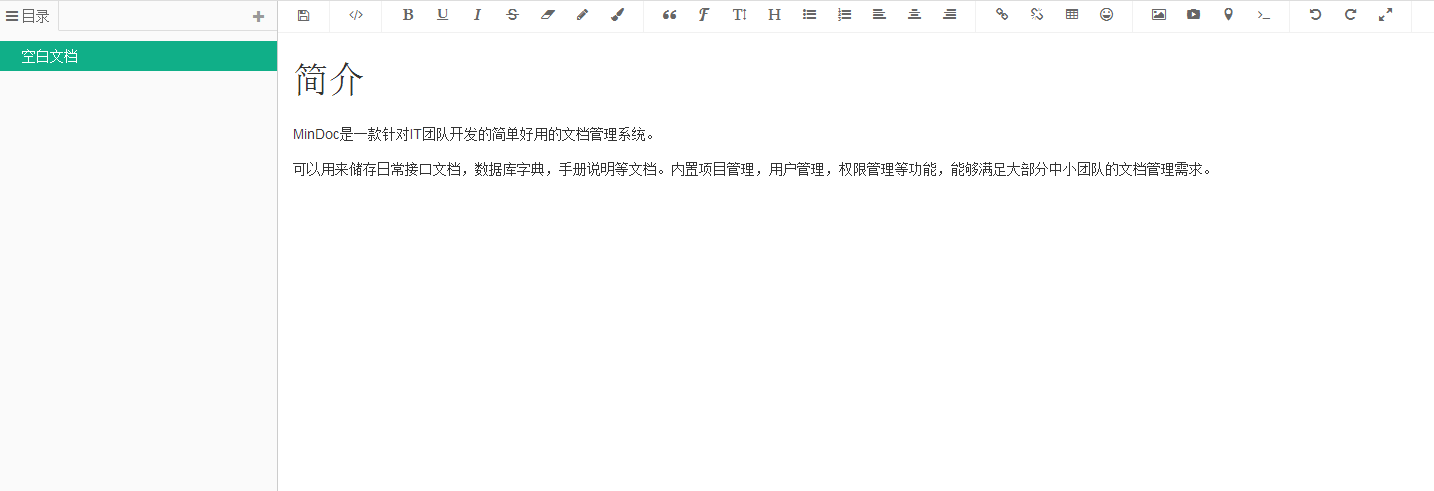Open the font size dropdown
This screenshot has width=1434, height=491.
click(740, 15)
